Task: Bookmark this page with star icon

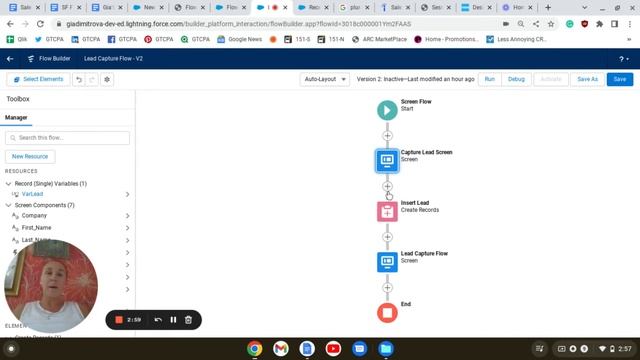Action: point(551,24)
